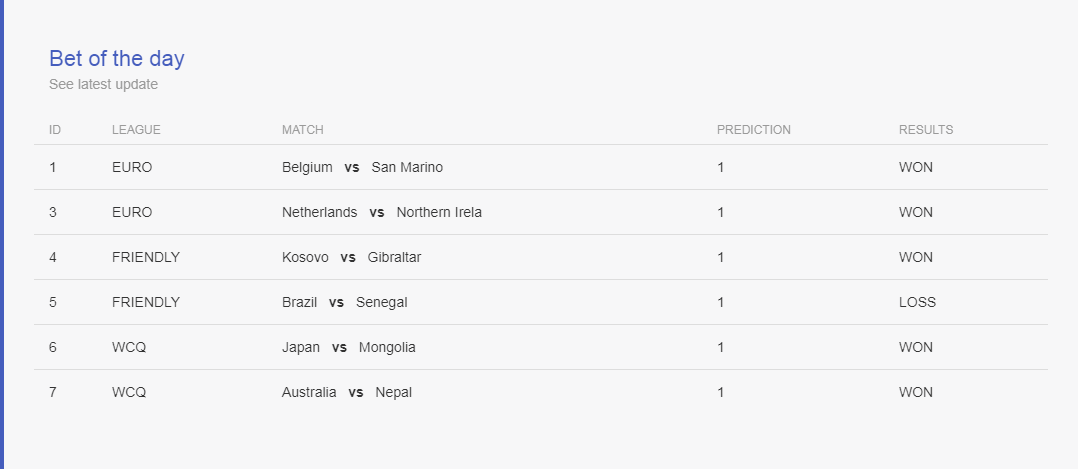The height and width of the screenshot is (469, 1078).
Task: Open the Australia vs Nepal match
Action: (346, 393)
